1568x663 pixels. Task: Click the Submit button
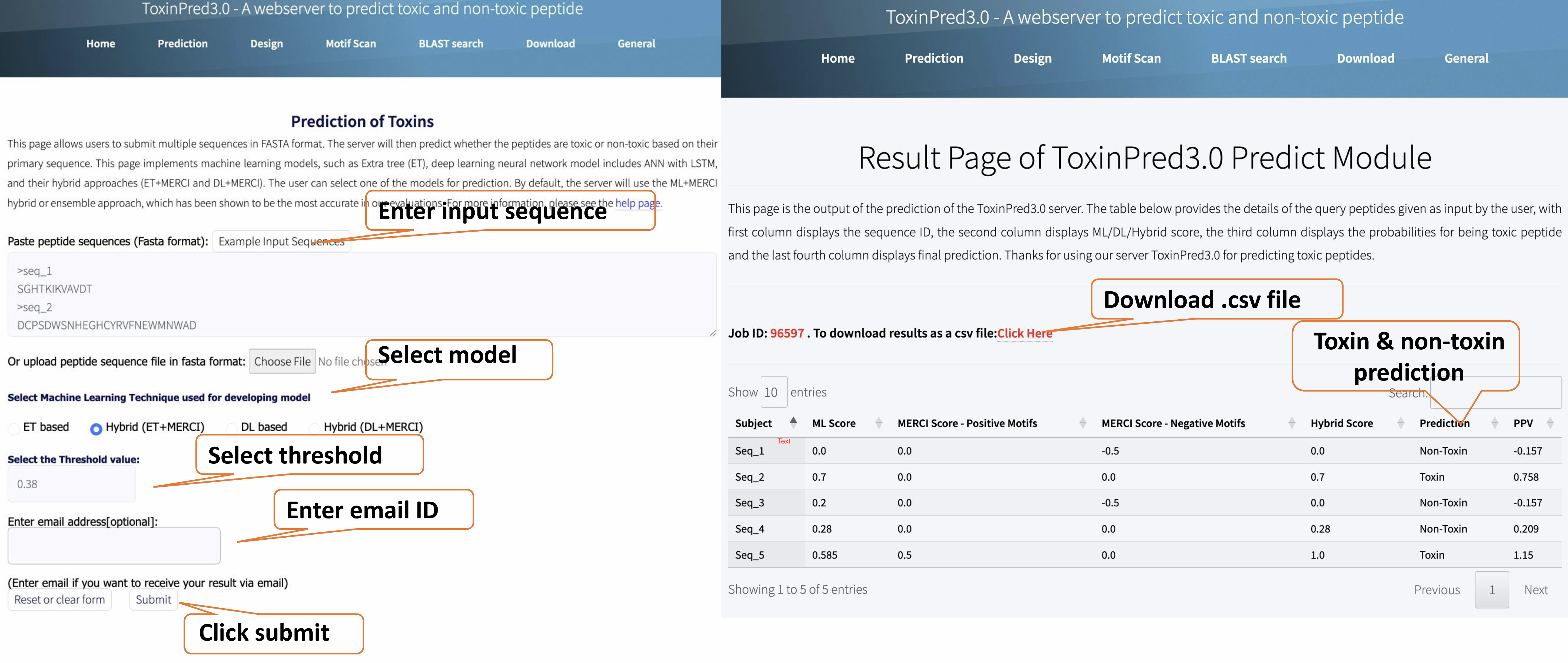(x=153, y=600)
